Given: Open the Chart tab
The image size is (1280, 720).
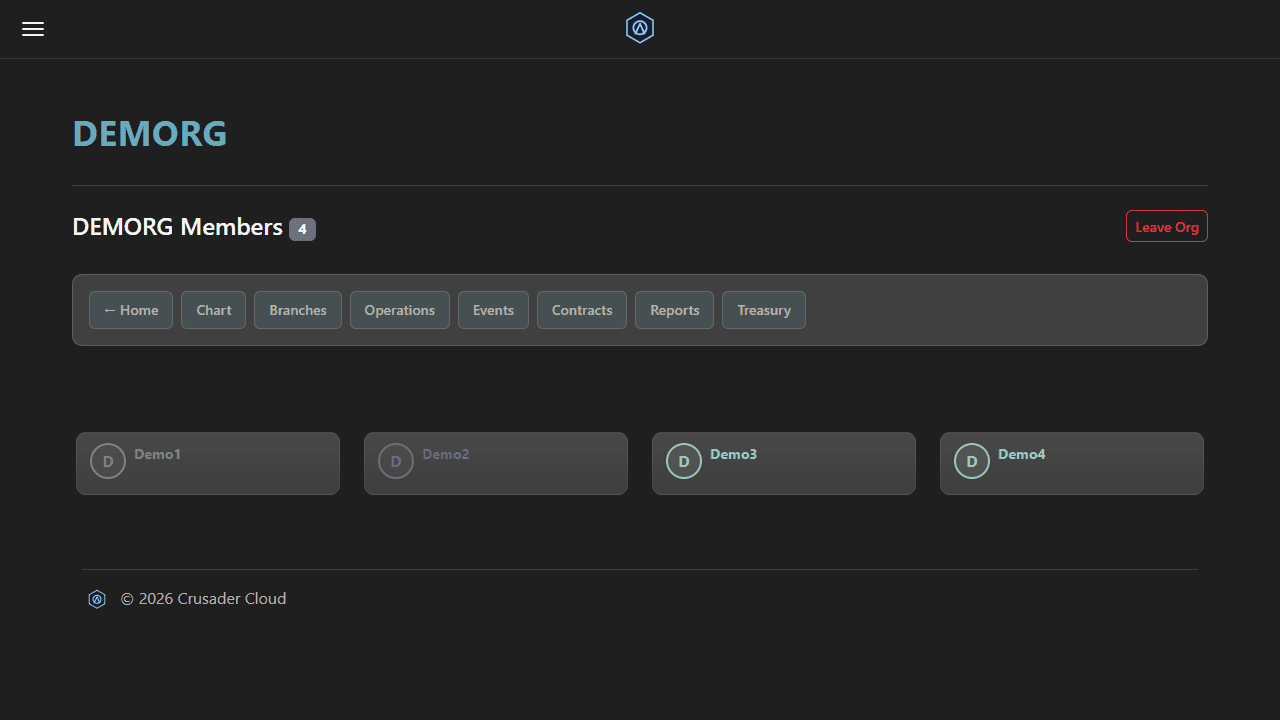Looking at the screenshot, I should [x=213, y=310].
